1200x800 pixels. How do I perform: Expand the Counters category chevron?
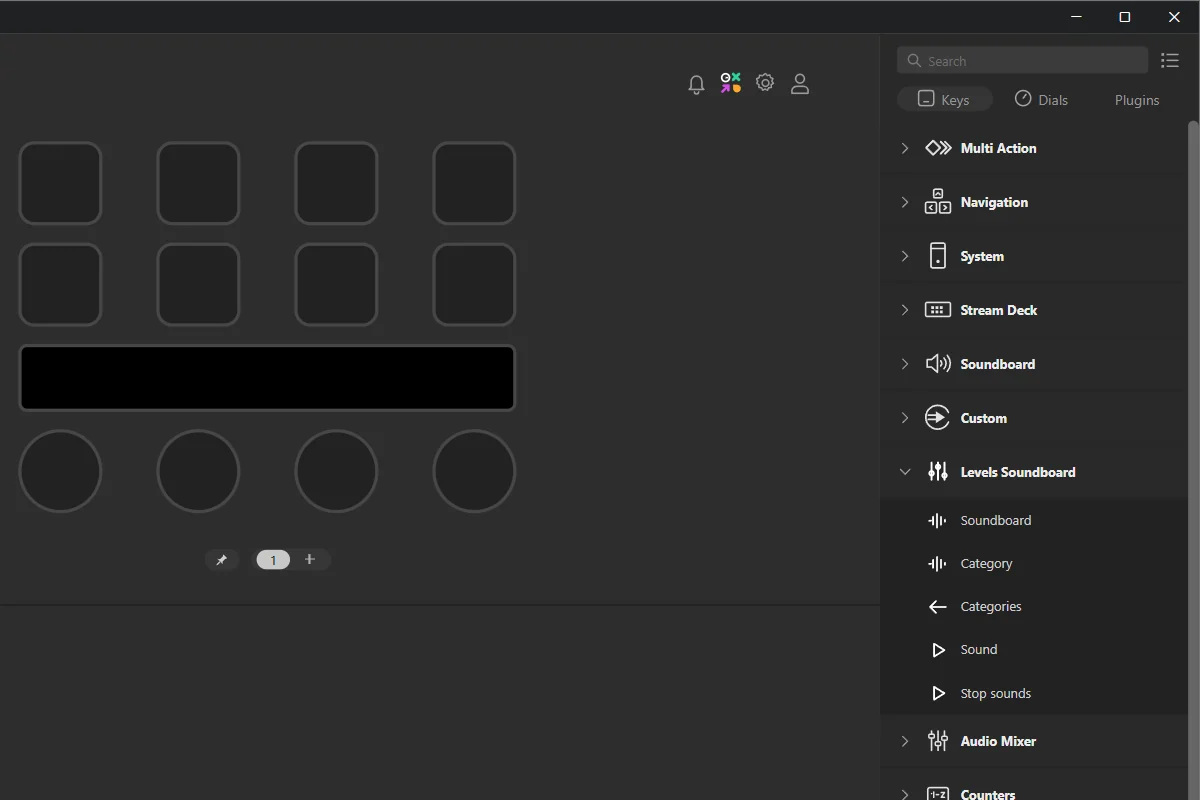(x=905, y=794)
